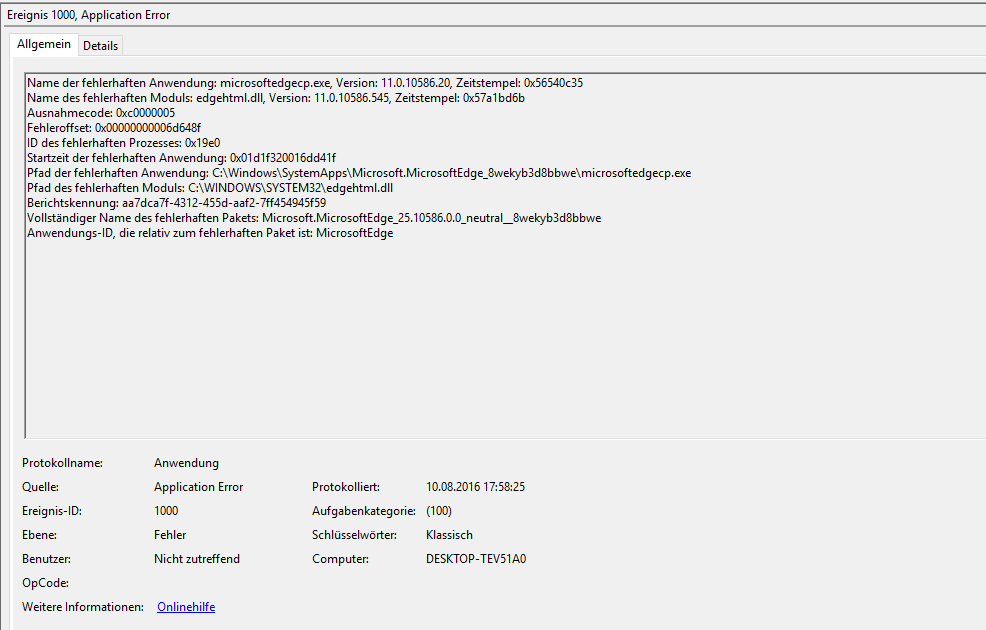
Task: Click the 'Ereignis 1000, Application Error' header
Action: point(89,15)
